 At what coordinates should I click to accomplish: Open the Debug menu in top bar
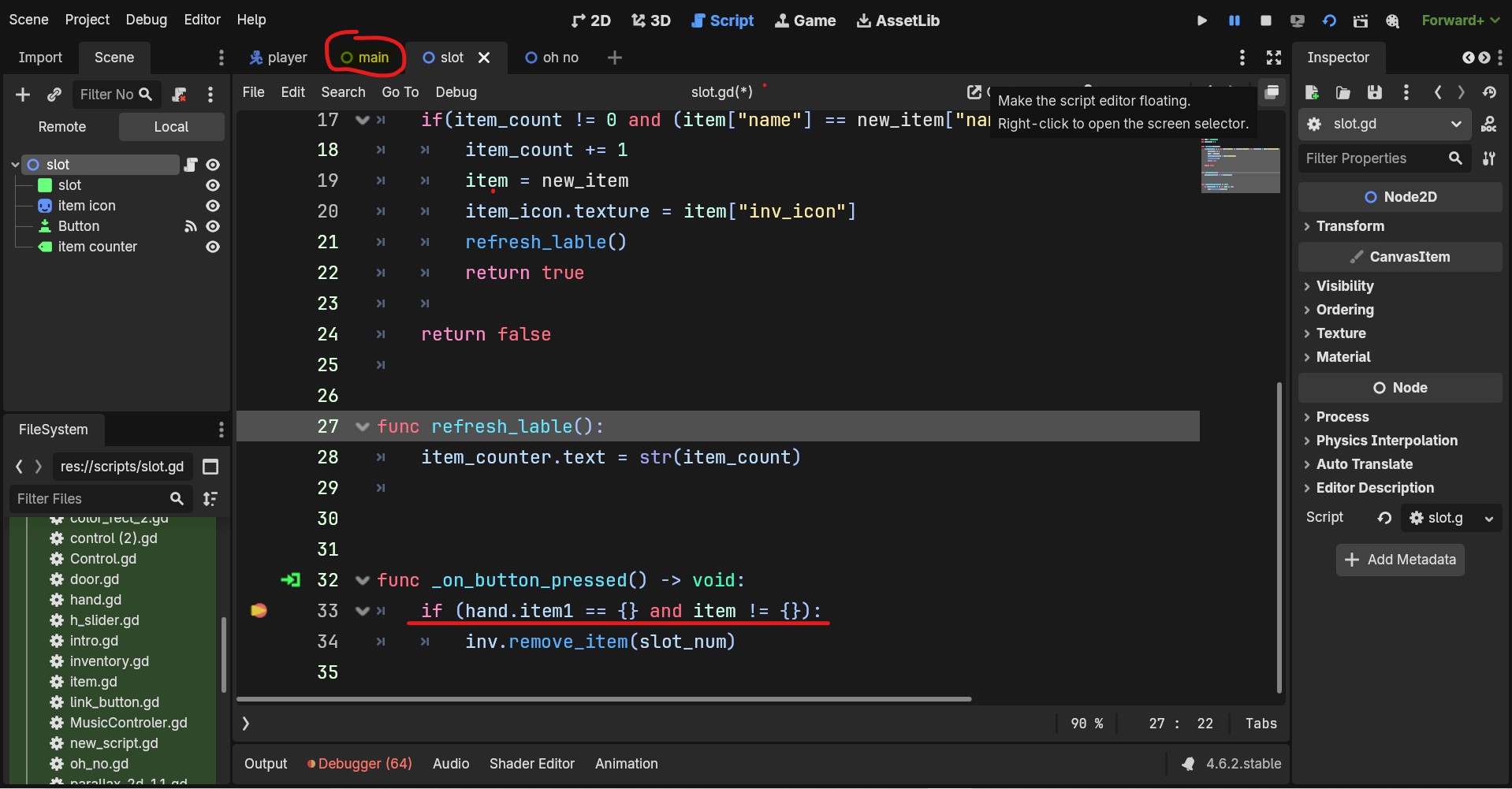tap(146, 20)
